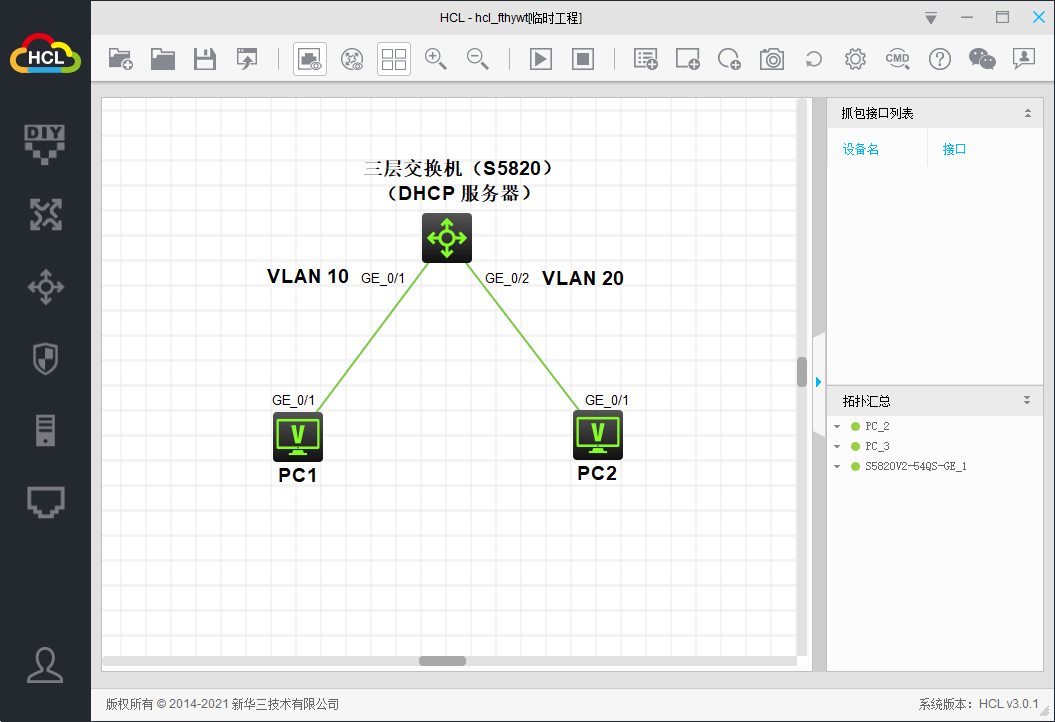Capture a topology snapshot with the camera icon
The width and height of the screenshot is (1055, 722).
(771, 59)
